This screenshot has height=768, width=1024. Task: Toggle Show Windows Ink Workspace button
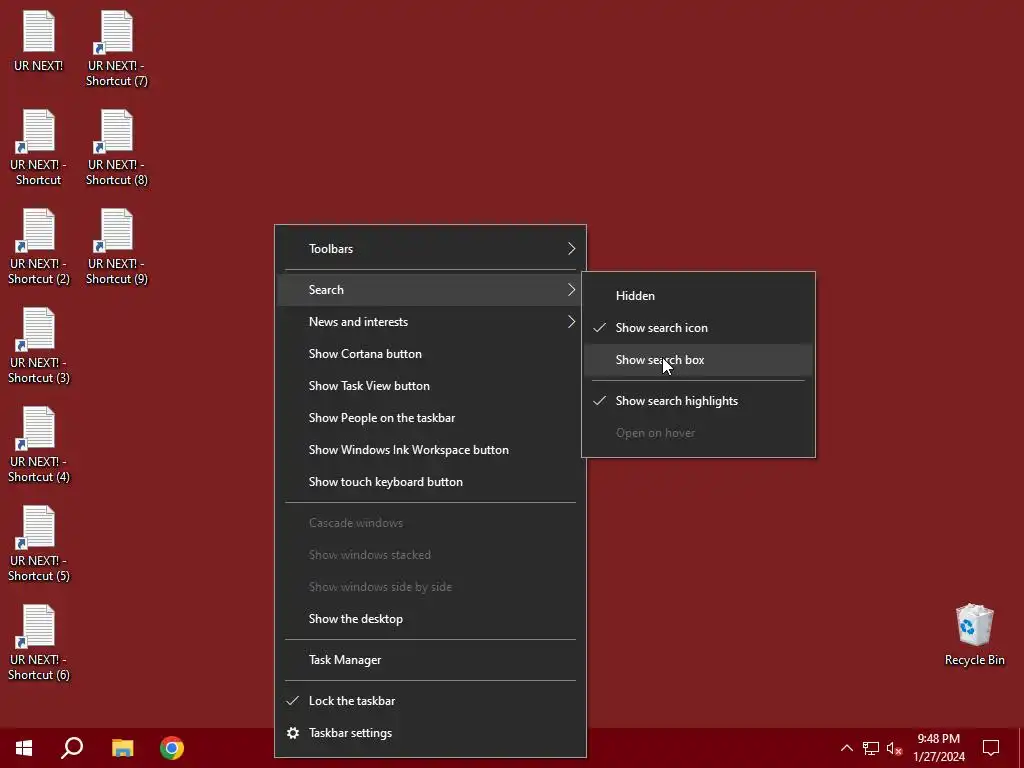[430, 450]
